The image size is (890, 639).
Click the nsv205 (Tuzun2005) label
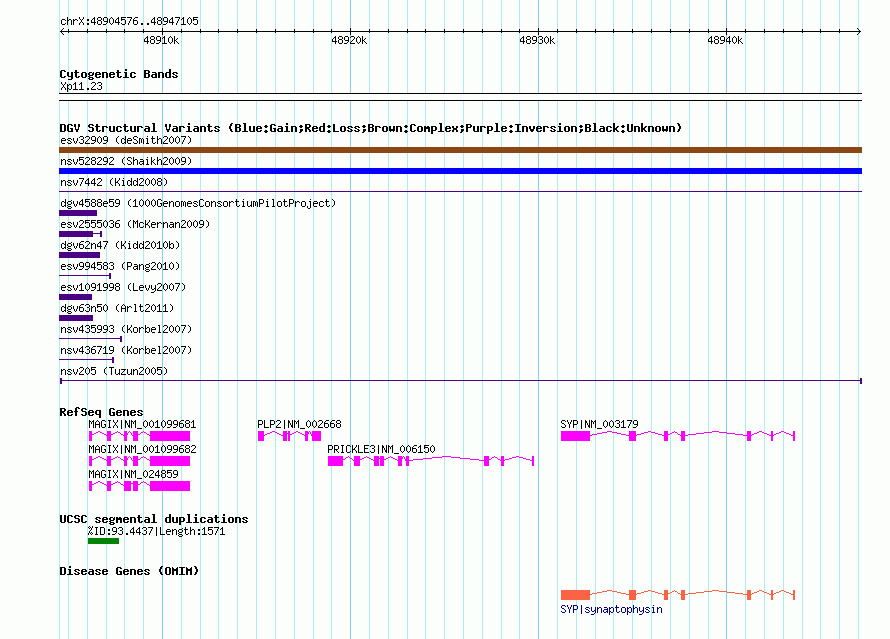pos(114,371)
